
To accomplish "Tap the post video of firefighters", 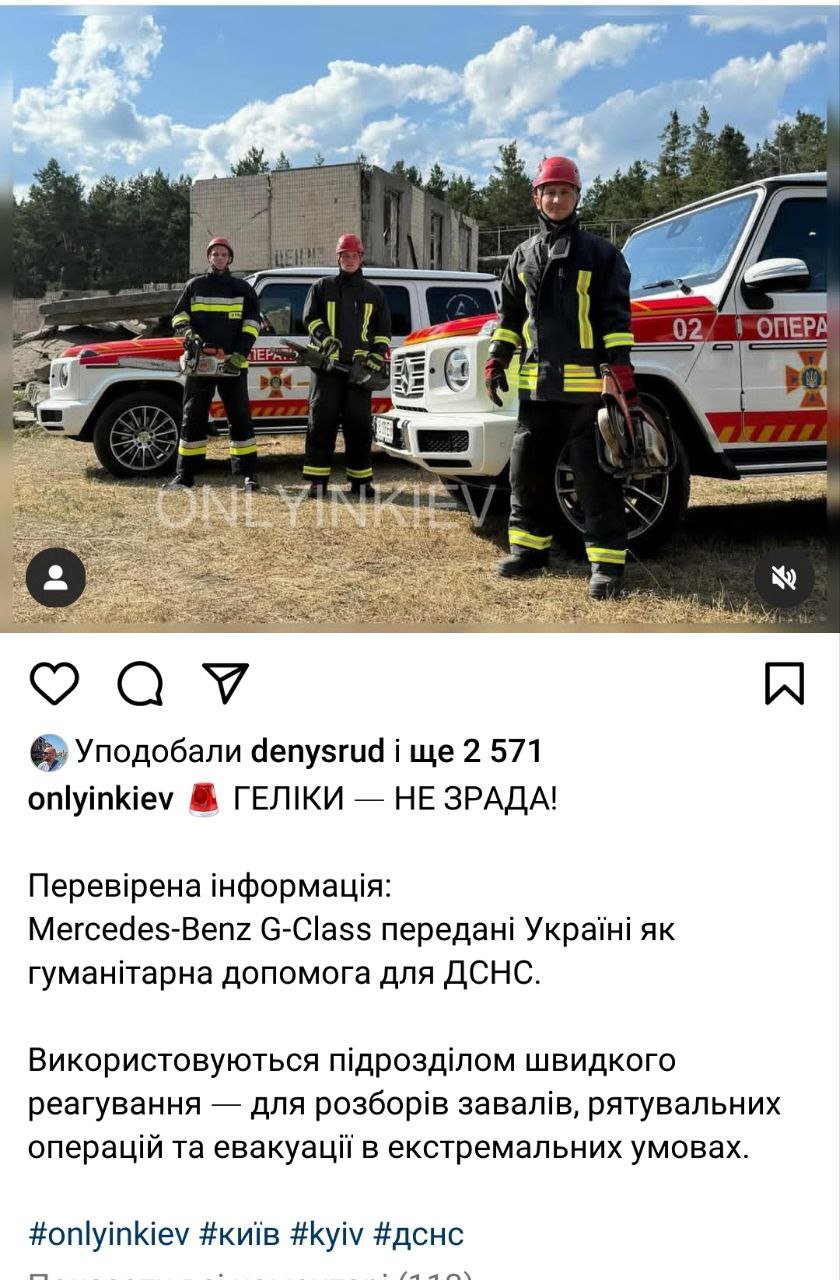I will 420,319.
